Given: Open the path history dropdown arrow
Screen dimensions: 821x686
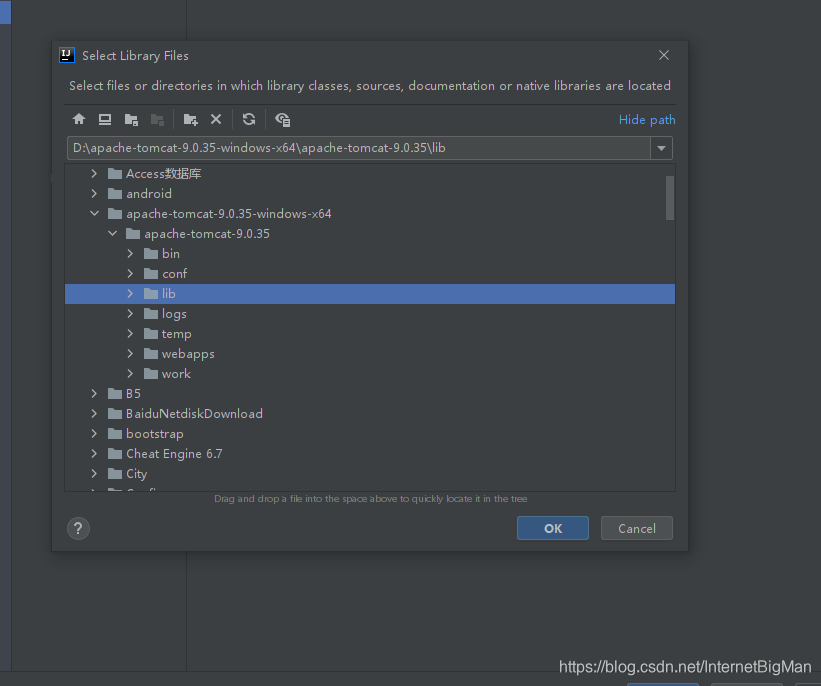Looking at the screenshot, I should (x=661, y=148).
